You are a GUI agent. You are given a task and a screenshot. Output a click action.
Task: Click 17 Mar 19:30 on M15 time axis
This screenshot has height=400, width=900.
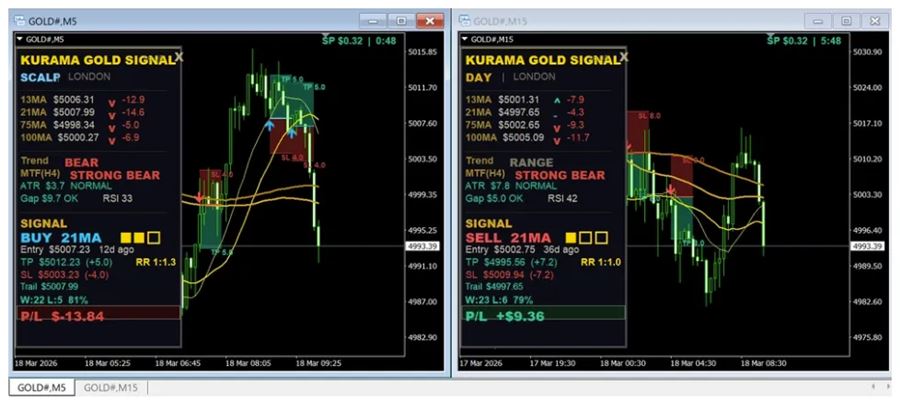[x=553, y=363]
